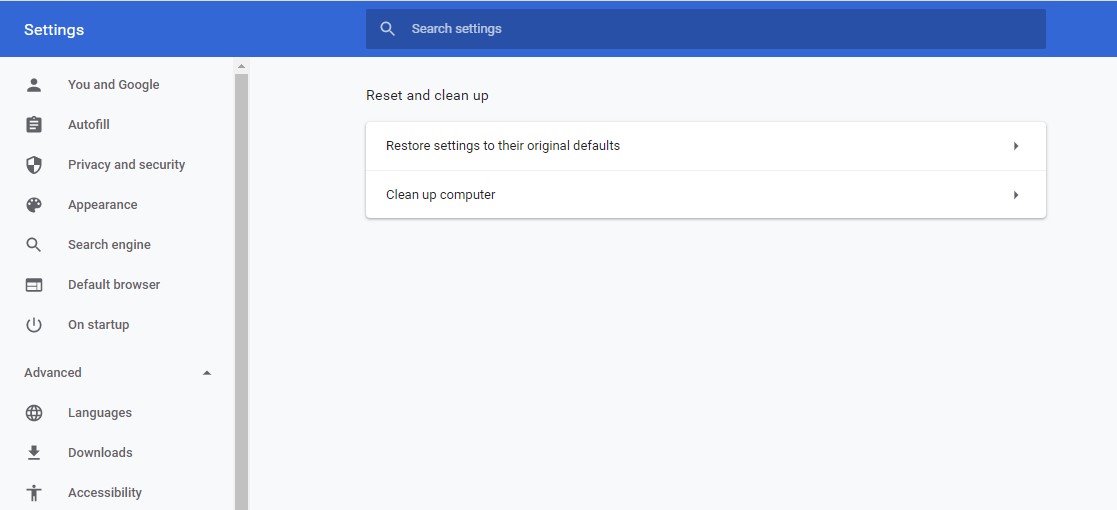Image resolution: width=1117 pixels, height=510 pixels.
Task: Click the sidebar scrollbar up arrow
Action: click(x=241, y=66)
